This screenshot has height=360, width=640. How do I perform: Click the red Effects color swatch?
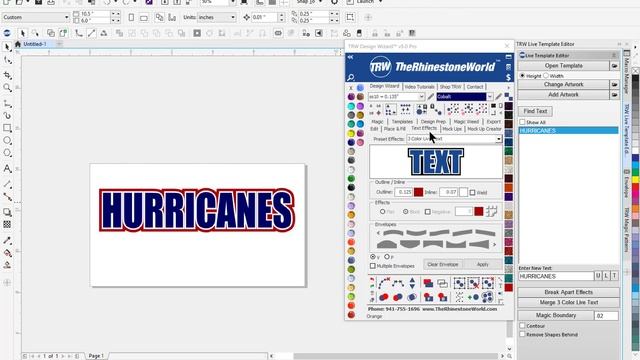(x=479, y=211)
